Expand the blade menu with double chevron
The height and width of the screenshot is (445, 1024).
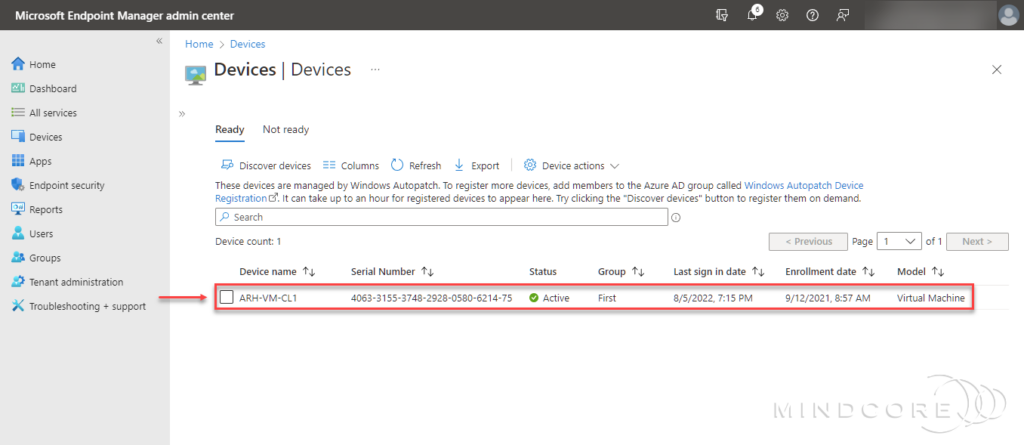[x=182, y=114]
